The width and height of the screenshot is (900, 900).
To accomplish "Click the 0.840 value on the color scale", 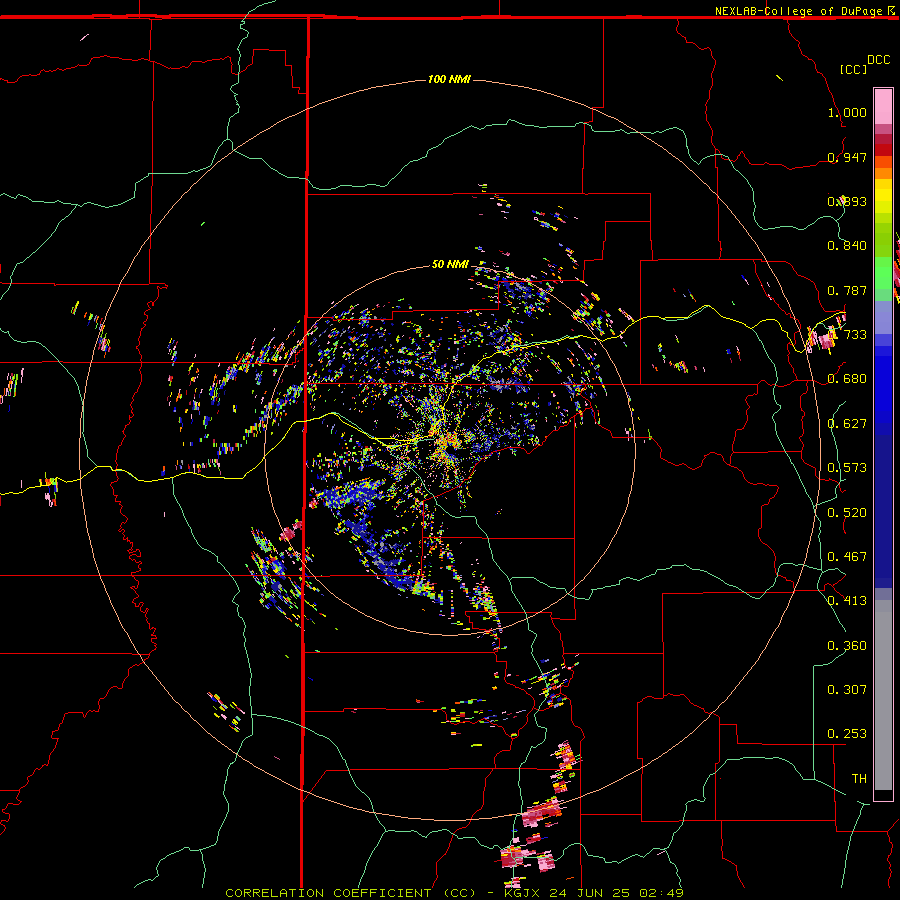I will pos(847,246).
